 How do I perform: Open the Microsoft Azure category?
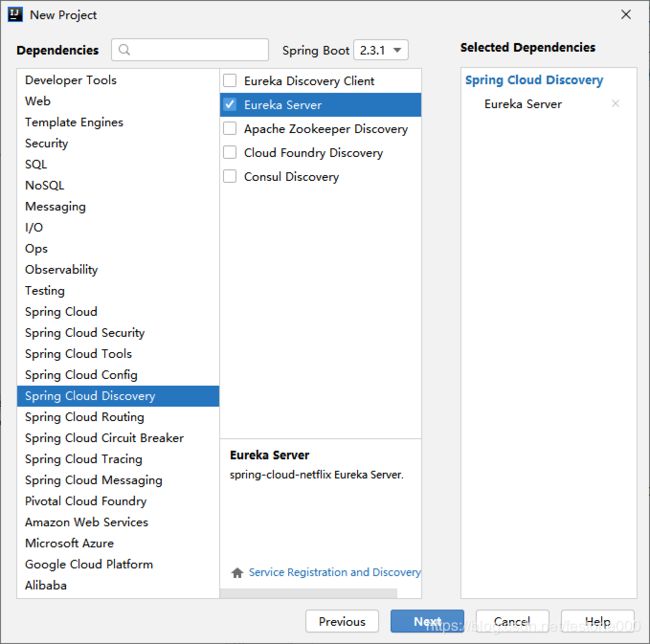(x=118, y=543)
